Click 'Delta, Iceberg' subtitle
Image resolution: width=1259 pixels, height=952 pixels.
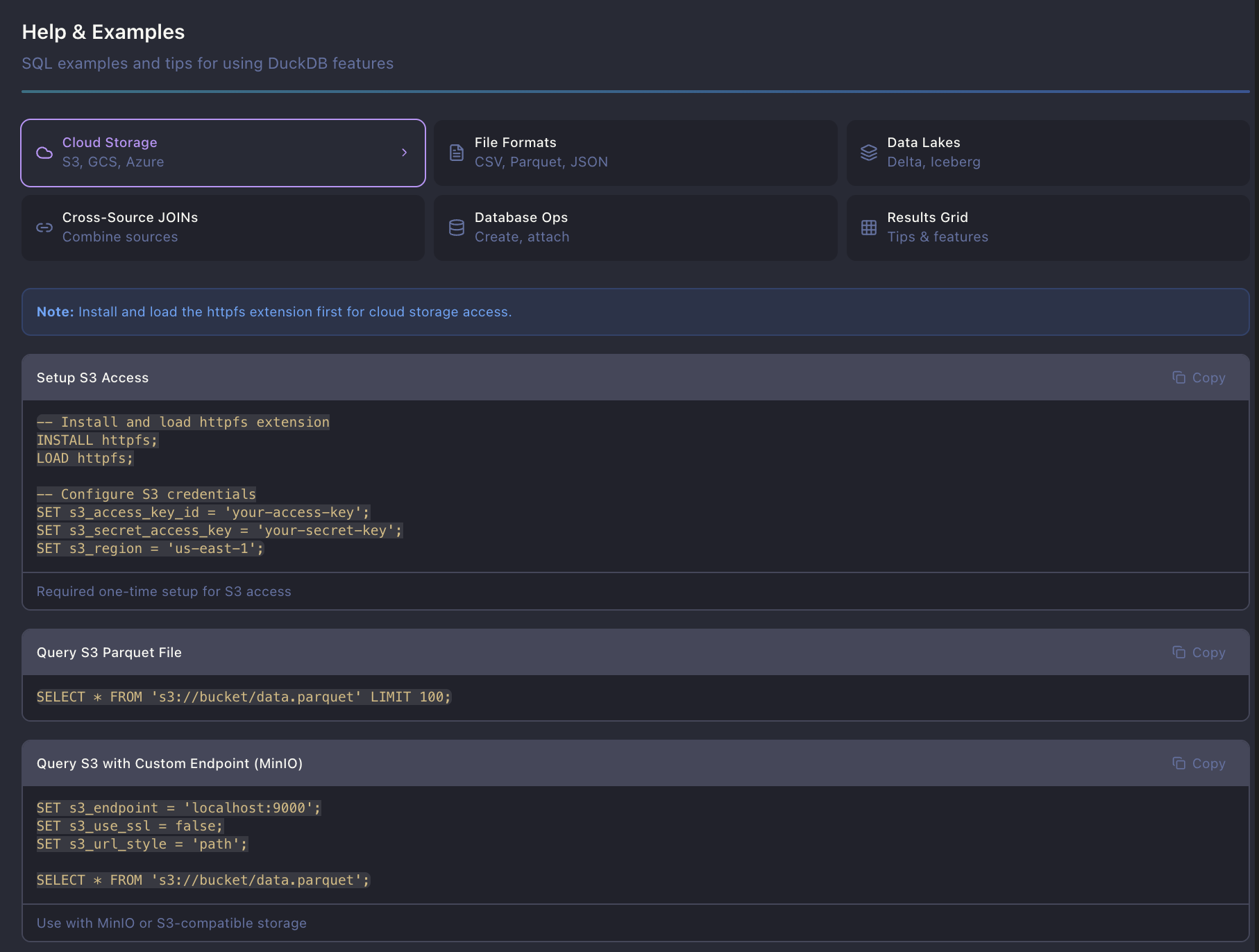coord(933,162)
